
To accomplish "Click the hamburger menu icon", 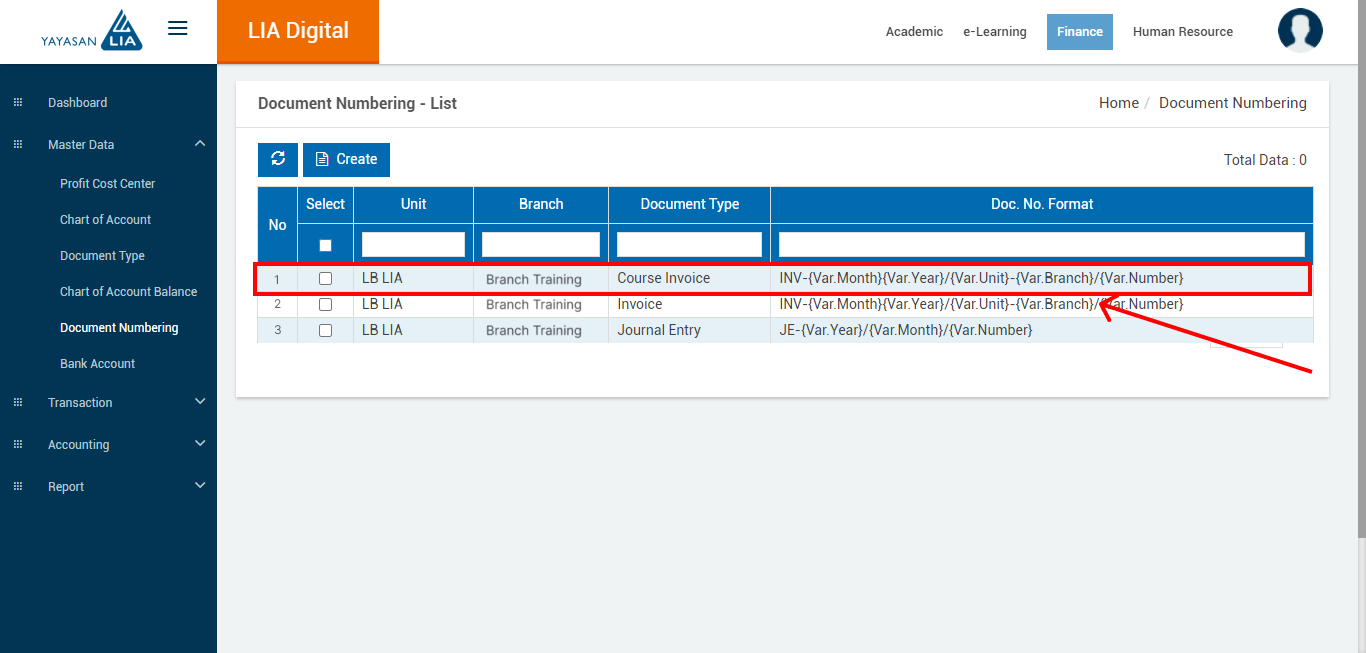I will click(178, 28).
